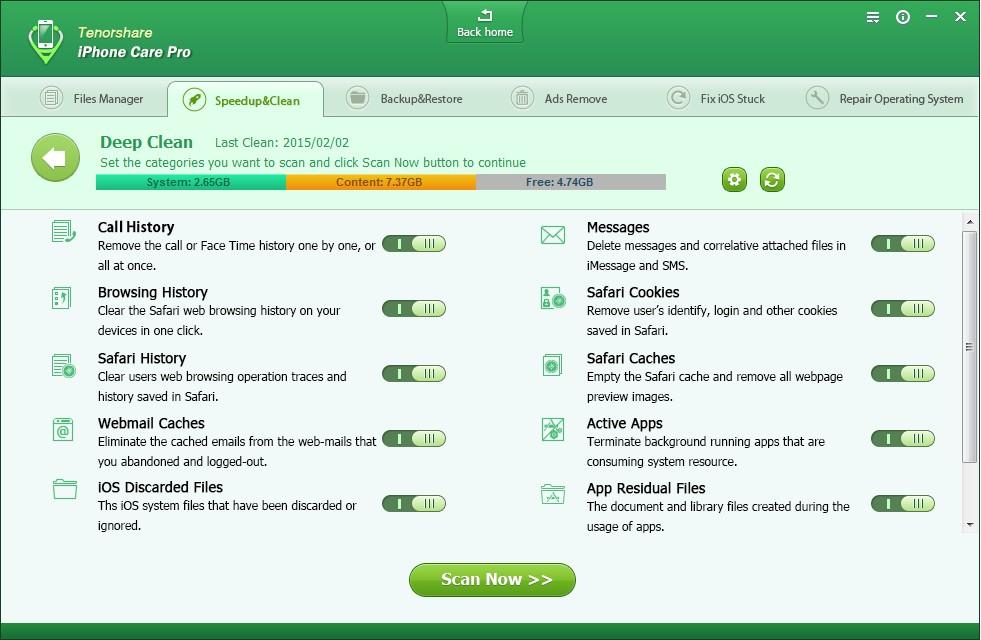981x640 pixels.
Task: Open the info icon in title bar
Action: click(903, 18)
